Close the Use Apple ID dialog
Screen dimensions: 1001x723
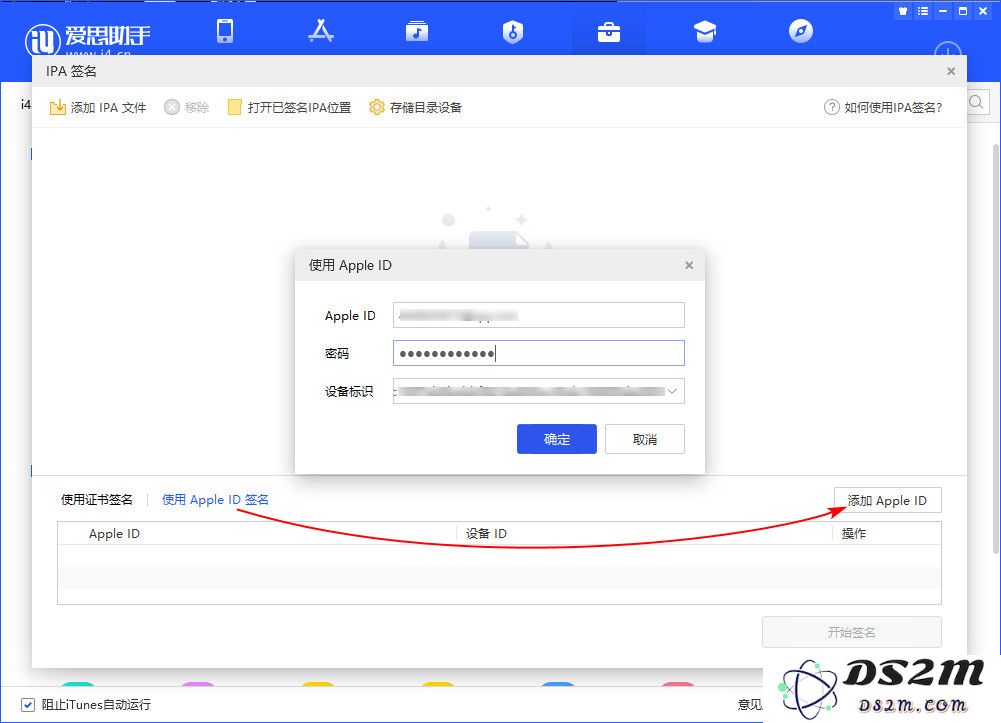[x=689, y=265]
